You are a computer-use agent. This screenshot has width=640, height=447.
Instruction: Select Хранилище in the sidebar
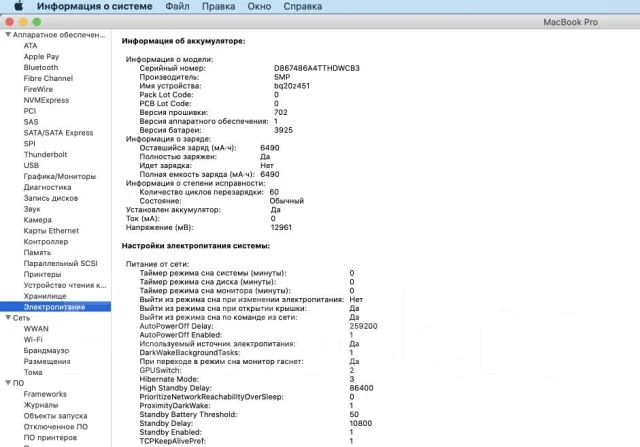tap(45, 296)
